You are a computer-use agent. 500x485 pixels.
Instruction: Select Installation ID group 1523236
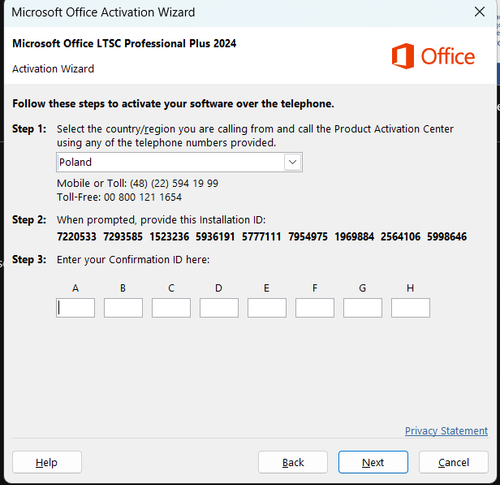click(x=169, y=237)
